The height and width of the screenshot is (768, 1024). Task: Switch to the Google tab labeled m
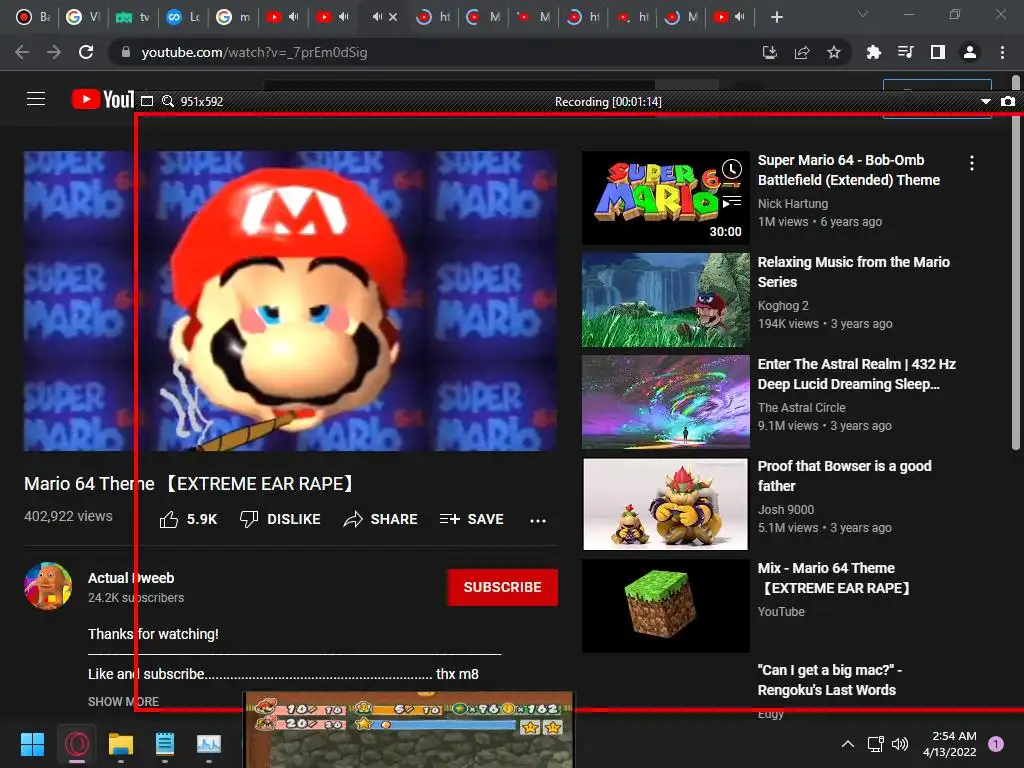(233, 17)
